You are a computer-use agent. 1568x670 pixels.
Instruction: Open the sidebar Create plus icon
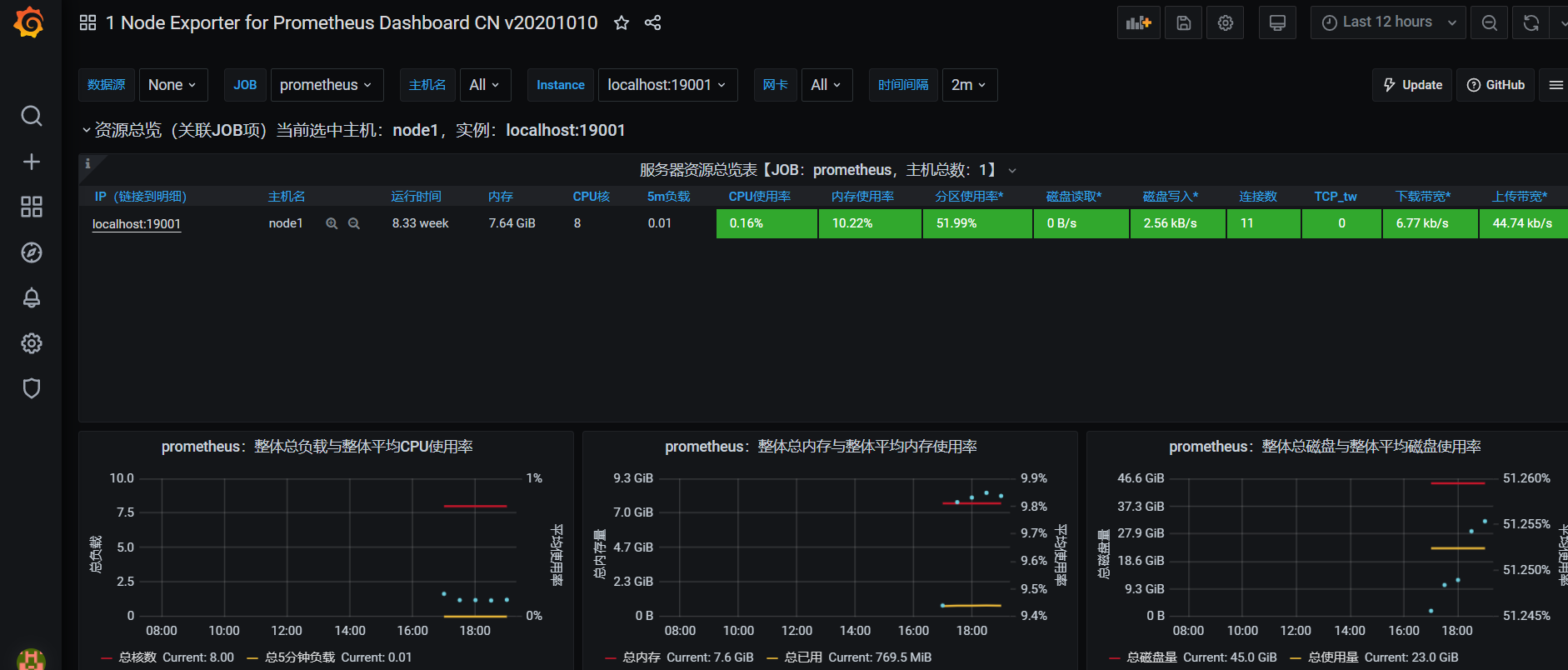pos(31,162)
